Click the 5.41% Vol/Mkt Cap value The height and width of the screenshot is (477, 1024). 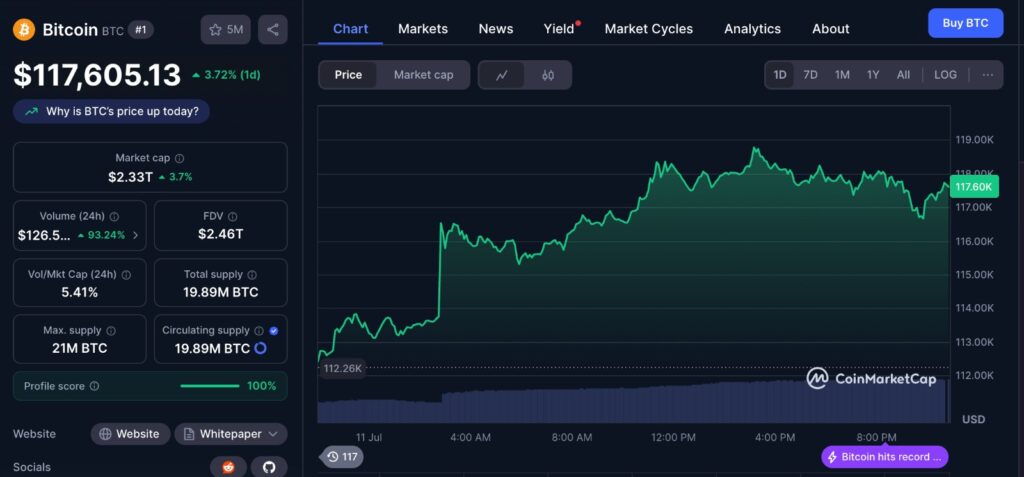click(x=80, y=292)
